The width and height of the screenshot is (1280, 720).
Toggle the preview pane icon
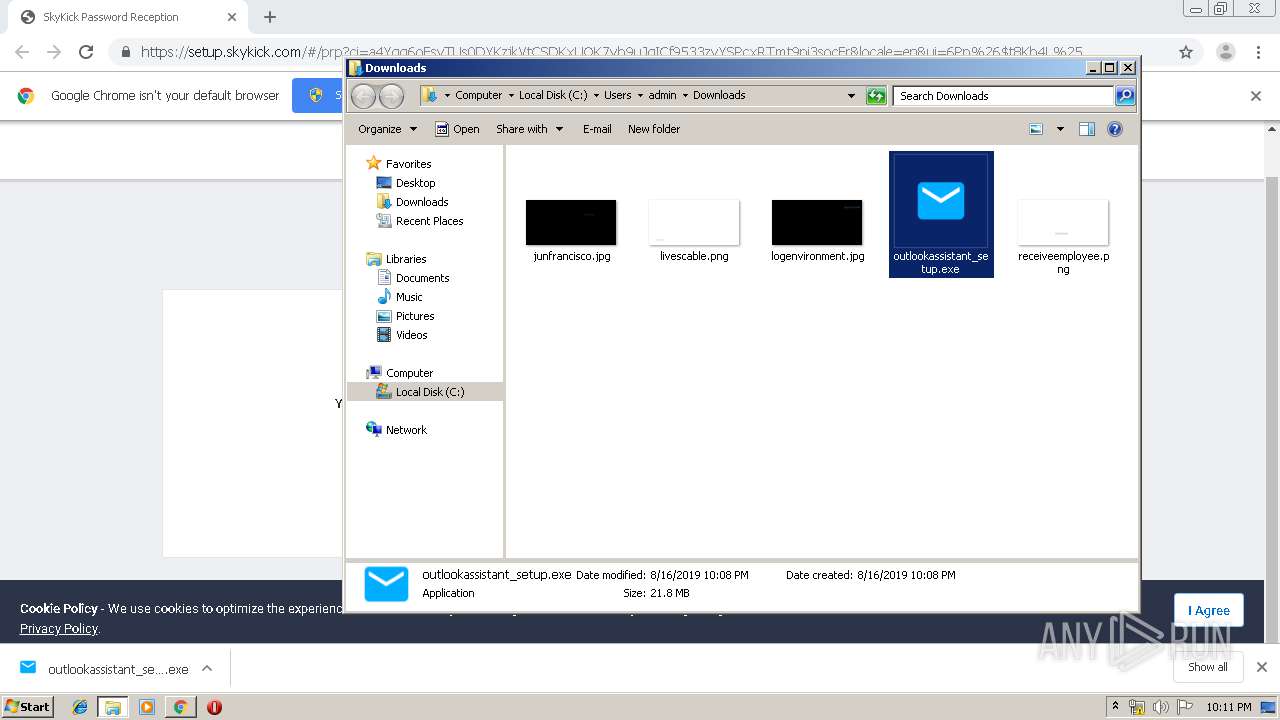click(x=1087, y=129)
